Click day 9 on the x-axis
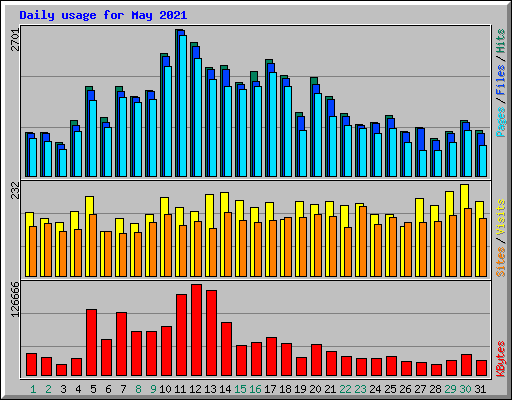Image resolution: width=512 pixels, height=400 pixels. (153, 389)
